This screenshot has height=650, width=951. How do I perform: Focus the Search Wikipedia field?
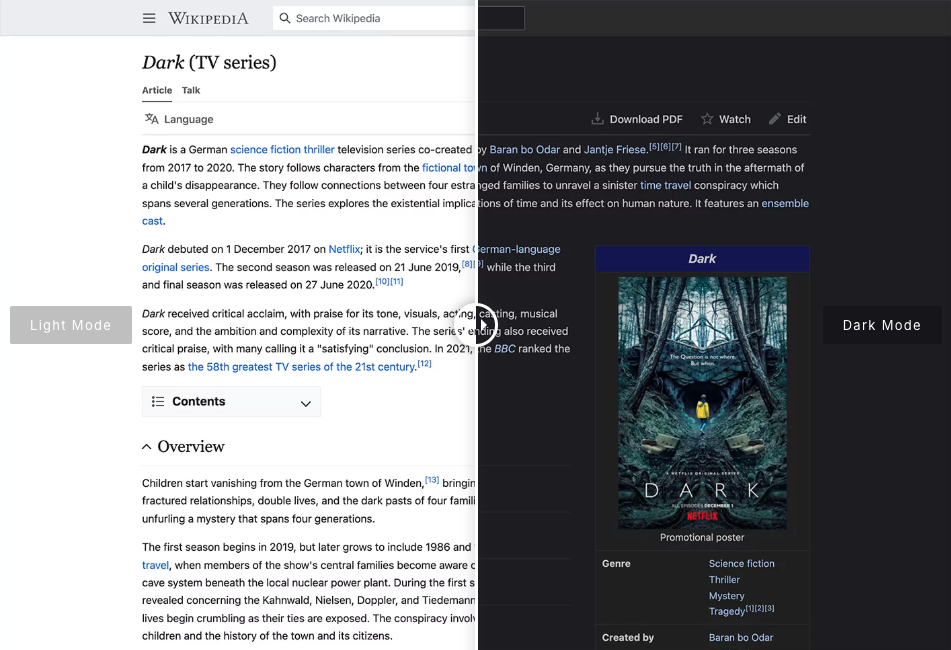(398, 18)
